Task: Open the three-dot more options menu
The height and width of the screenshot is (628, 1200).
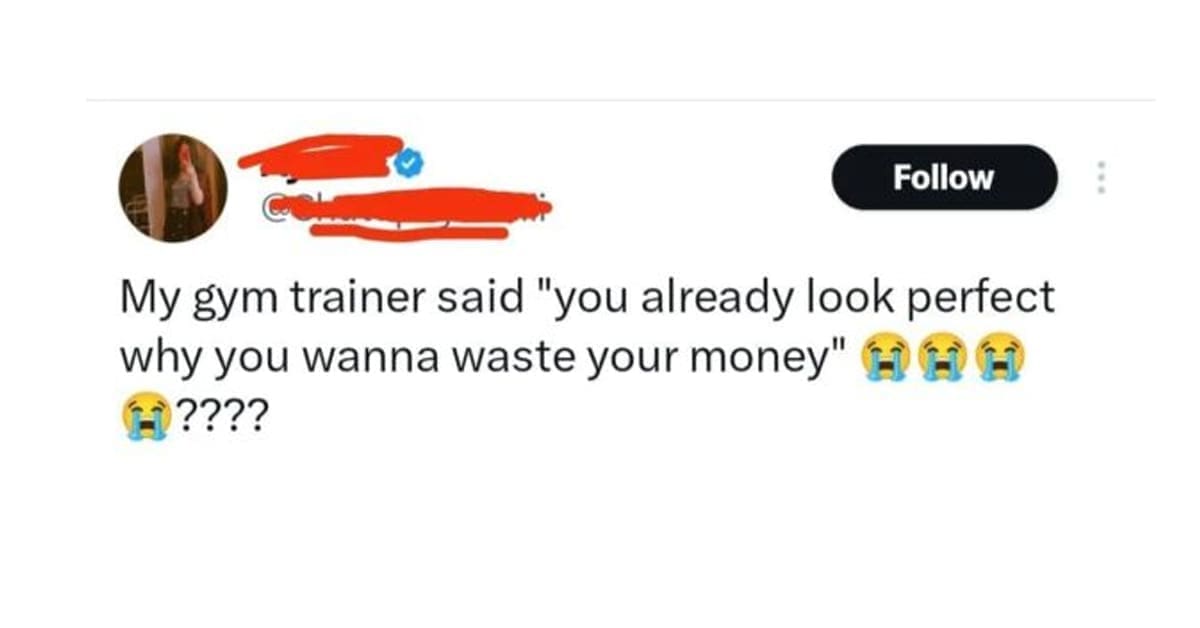Action: (x=1101, y=177)
